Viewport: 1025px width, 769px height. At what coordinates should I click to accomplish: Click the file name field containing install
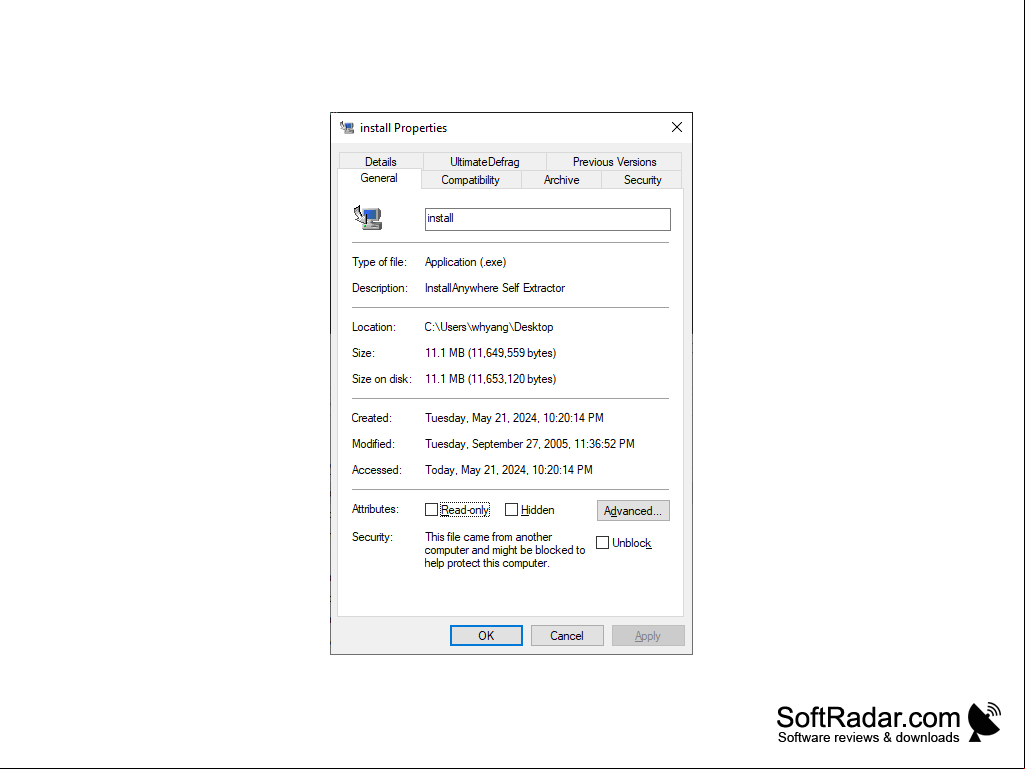point(548,219)
